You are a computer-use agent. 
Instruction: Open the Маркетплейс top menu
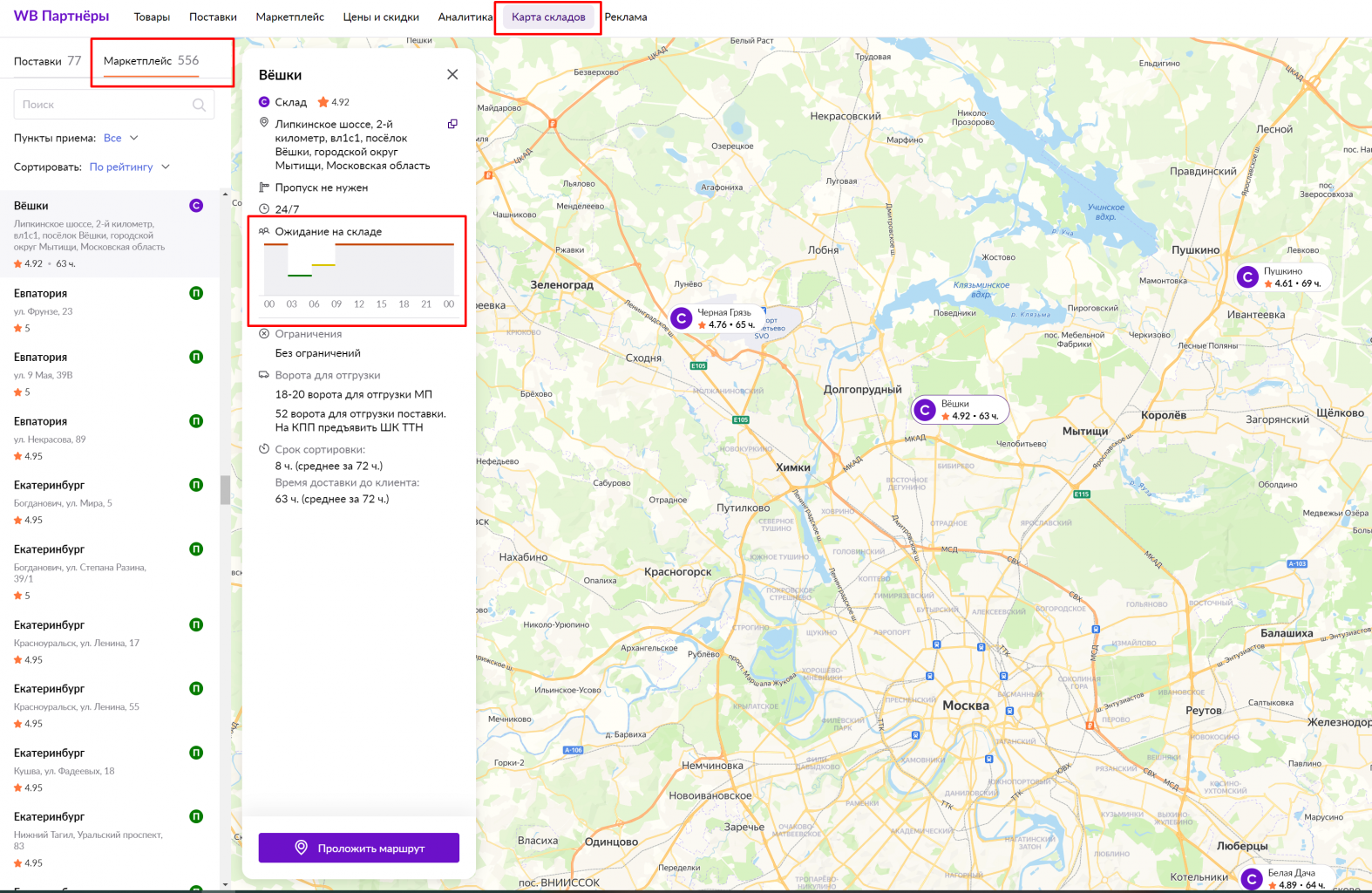[x=290, y=17]
